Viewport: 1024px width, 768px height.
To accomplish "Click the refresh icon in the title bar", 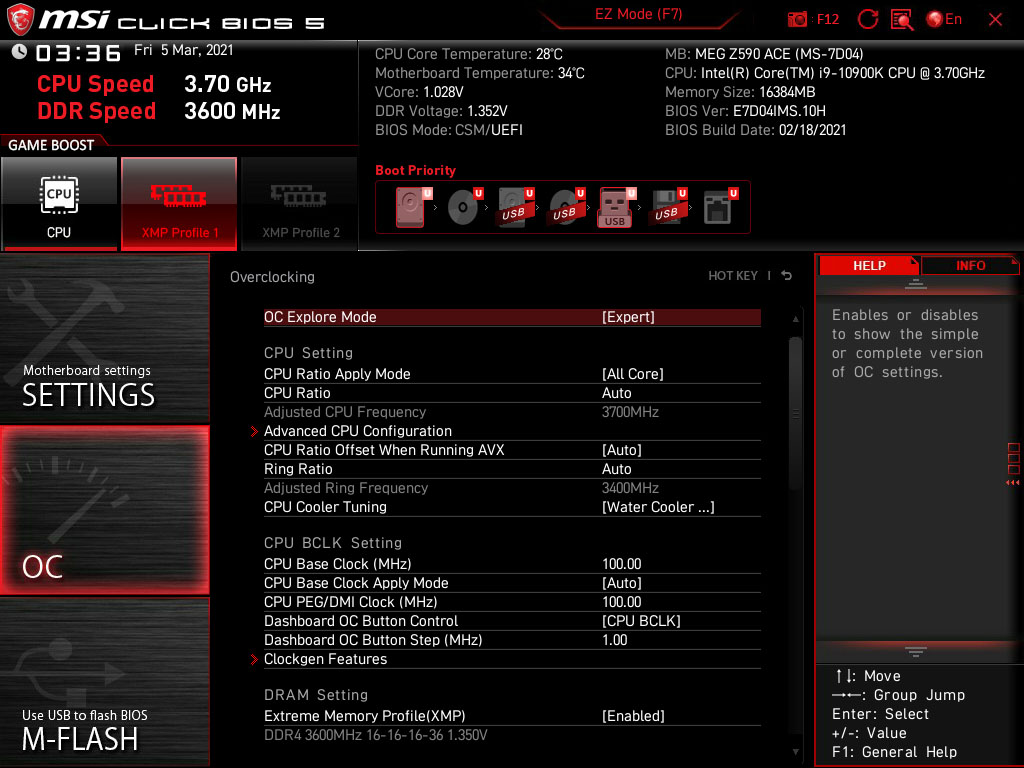I will [868, 18].
